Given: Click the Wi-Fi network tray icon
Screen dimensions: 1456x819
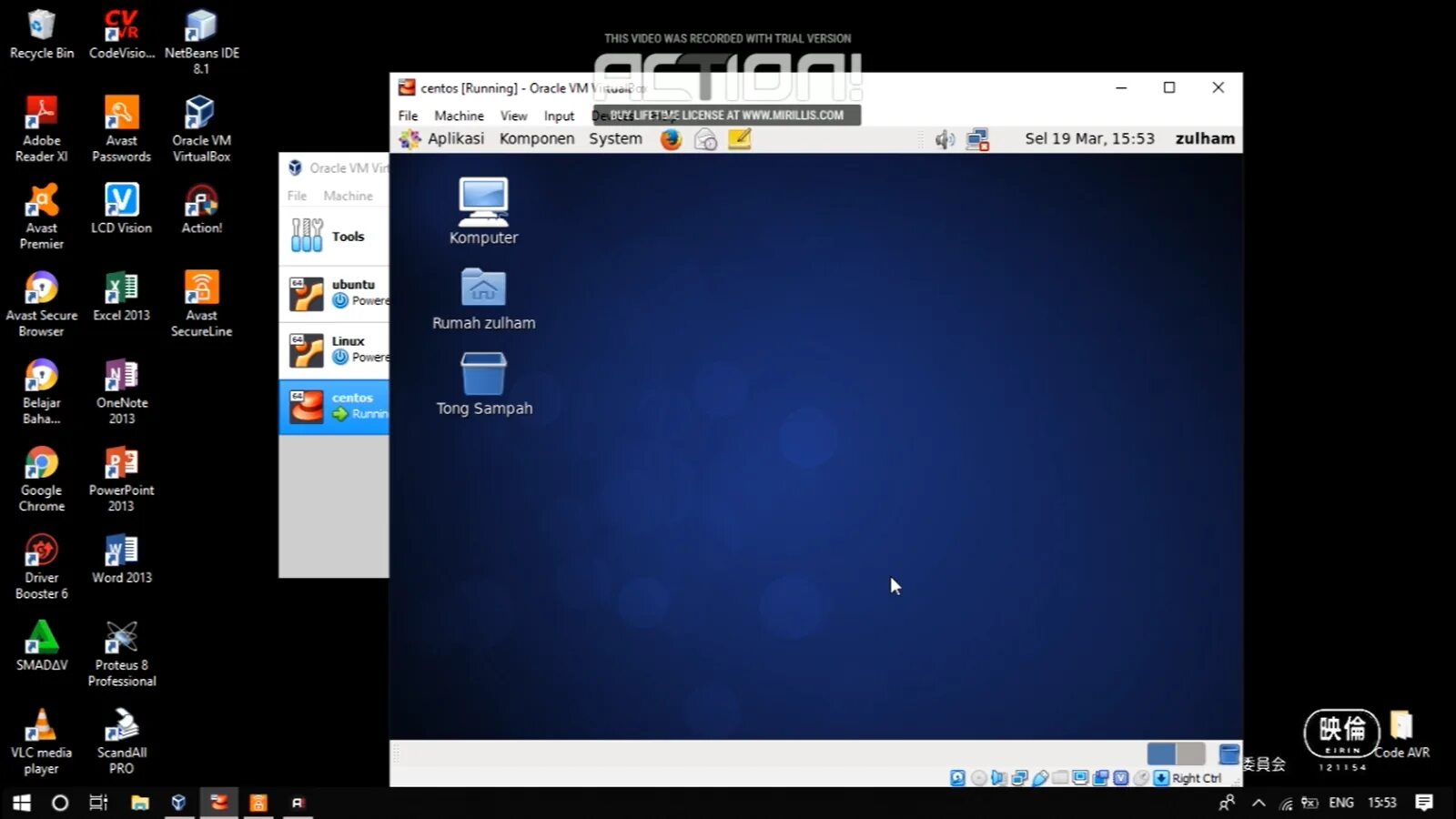Looking at the screenshot, I should [1285, 803].
